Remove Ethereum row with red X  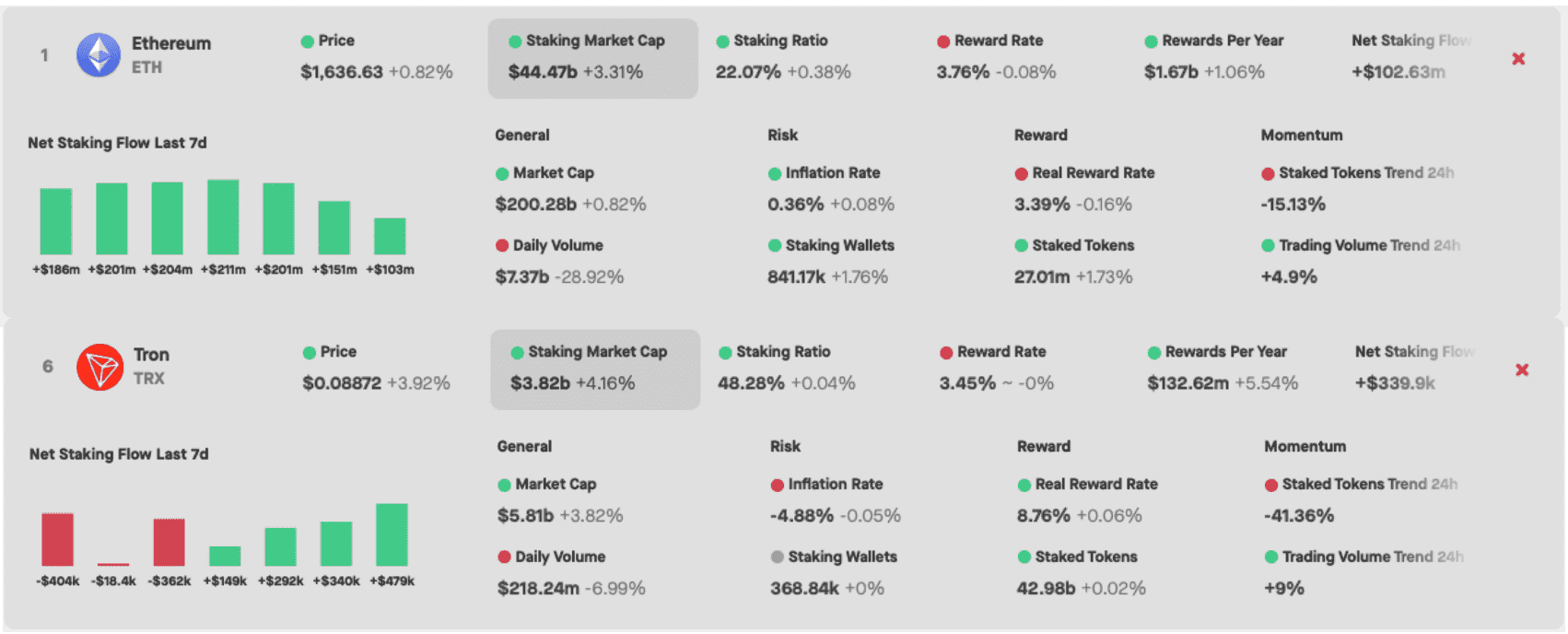pos(1518,59)
